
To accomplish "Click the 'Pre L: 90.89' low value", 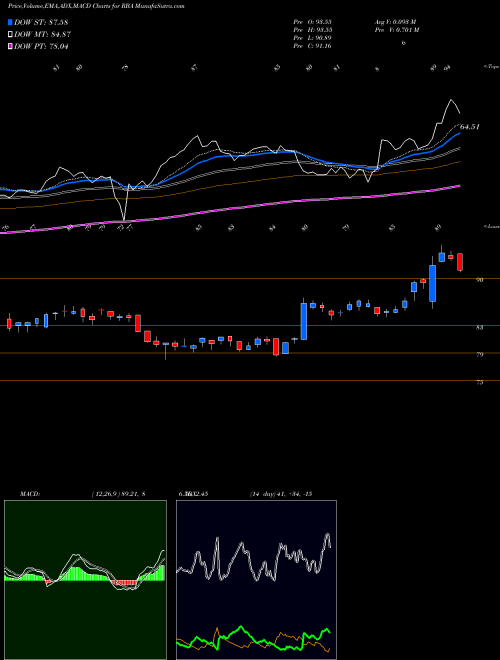I will pyautogui.click(x=312, y=38).
